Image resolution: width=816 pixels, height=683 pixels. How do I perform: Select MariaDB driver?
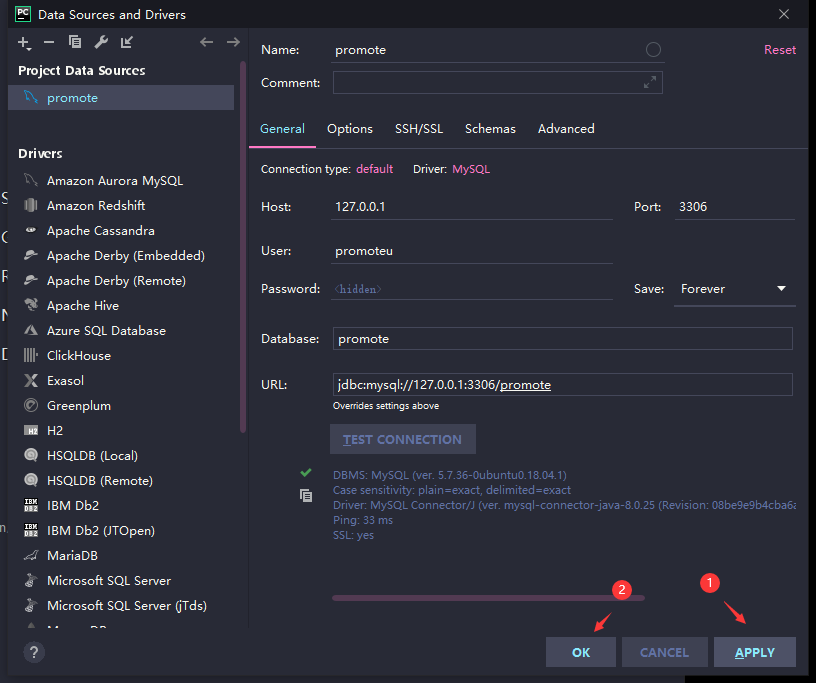(x=72, y=555)
